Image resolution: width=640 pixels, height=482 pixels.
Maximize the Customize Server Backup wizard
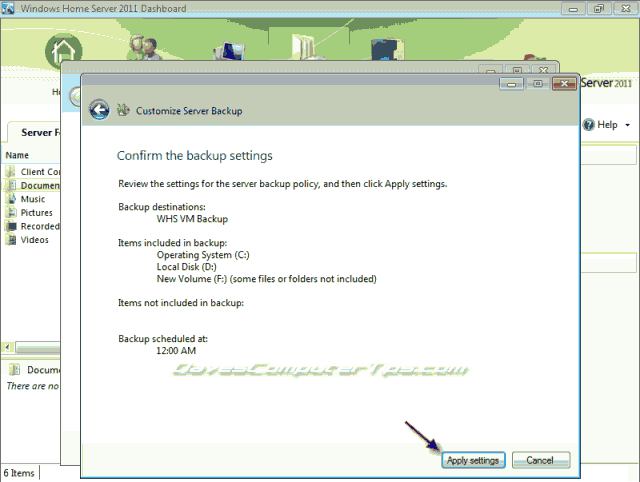click(538, 84)
